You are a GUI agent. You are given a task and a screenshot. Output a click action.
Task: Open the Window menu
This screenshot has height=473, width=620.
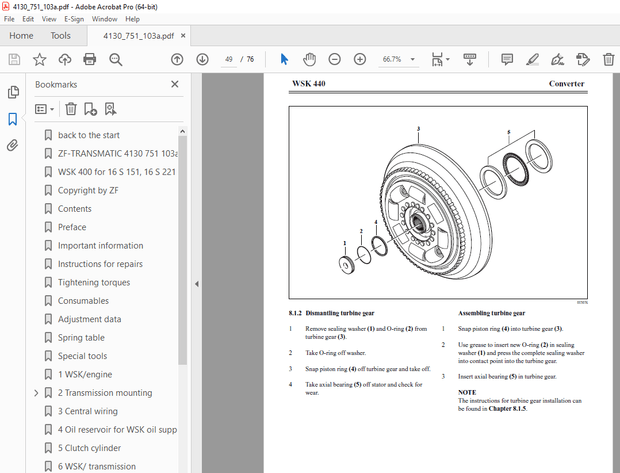pos(104,19)
